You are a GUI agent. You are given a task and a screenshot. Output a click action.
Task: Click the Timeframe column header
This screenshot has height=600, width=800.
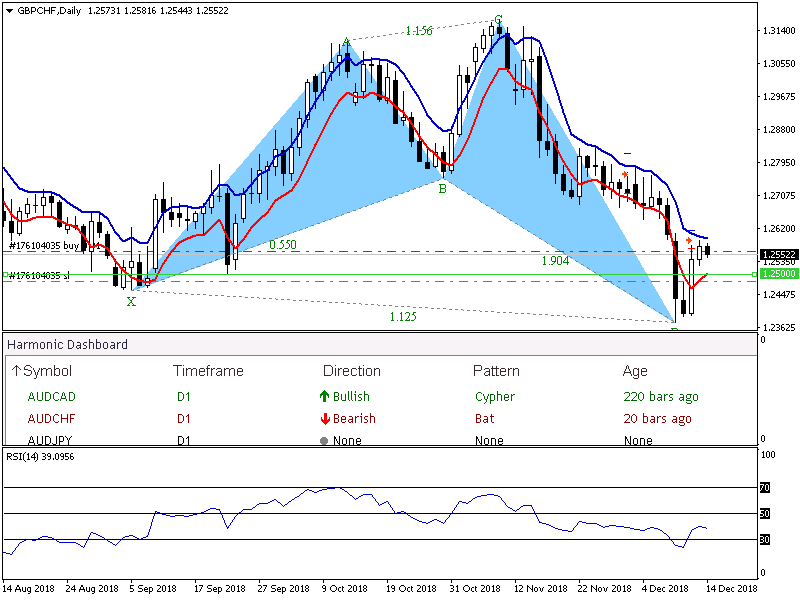208,371
